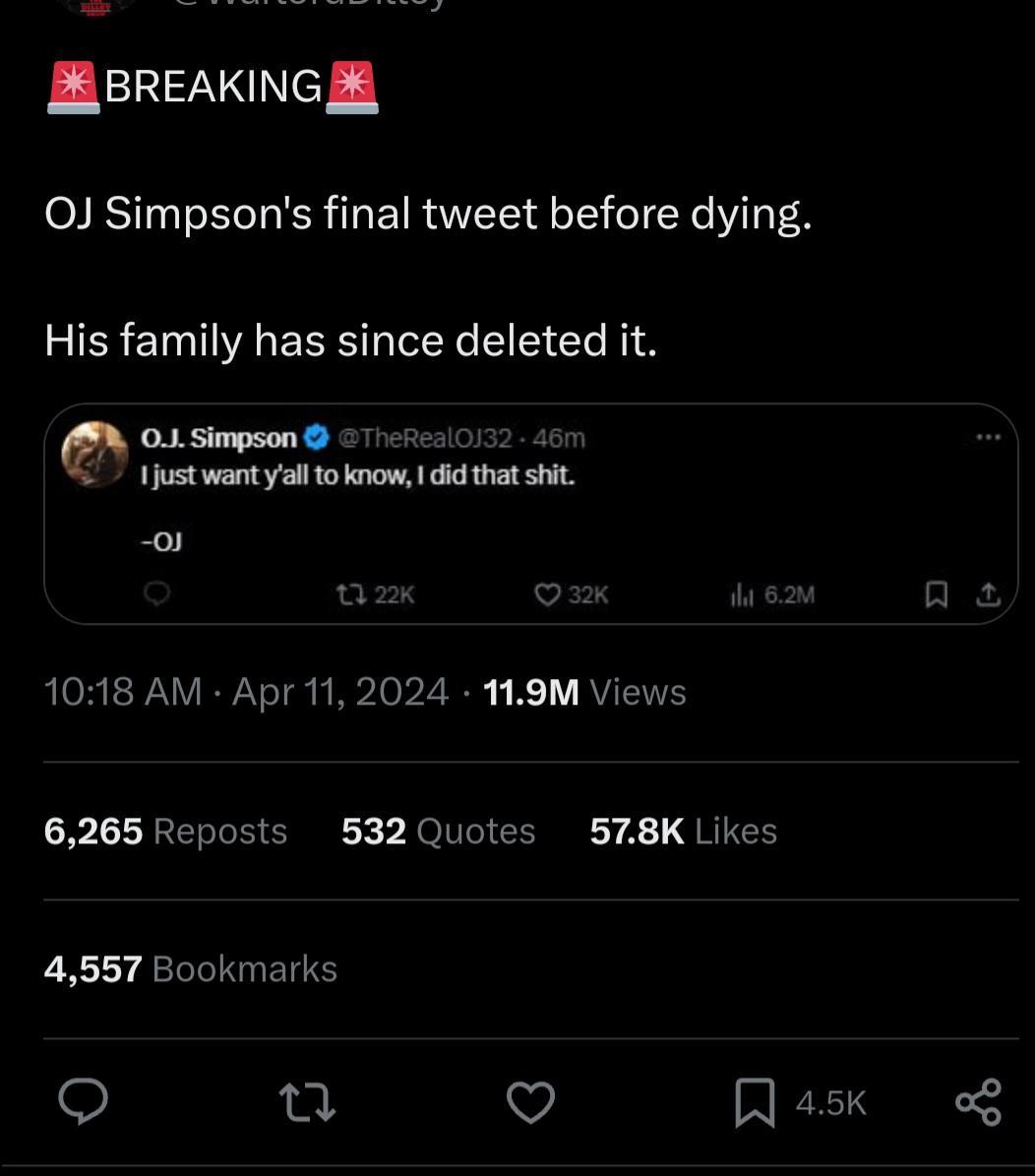View the 532 Quotes list
Screen dimensions: 1035x1176
click(x=438, y=831)
